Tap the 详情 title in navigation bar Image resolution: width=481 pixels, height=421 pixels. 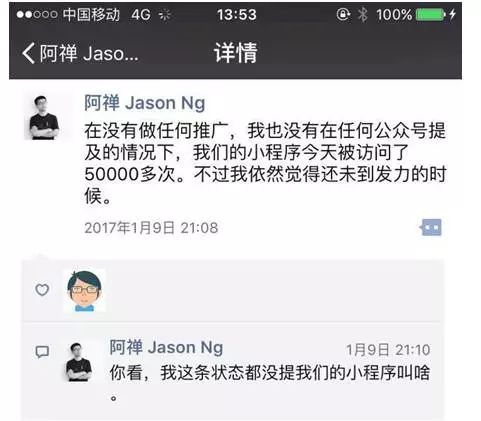[236, 53]
